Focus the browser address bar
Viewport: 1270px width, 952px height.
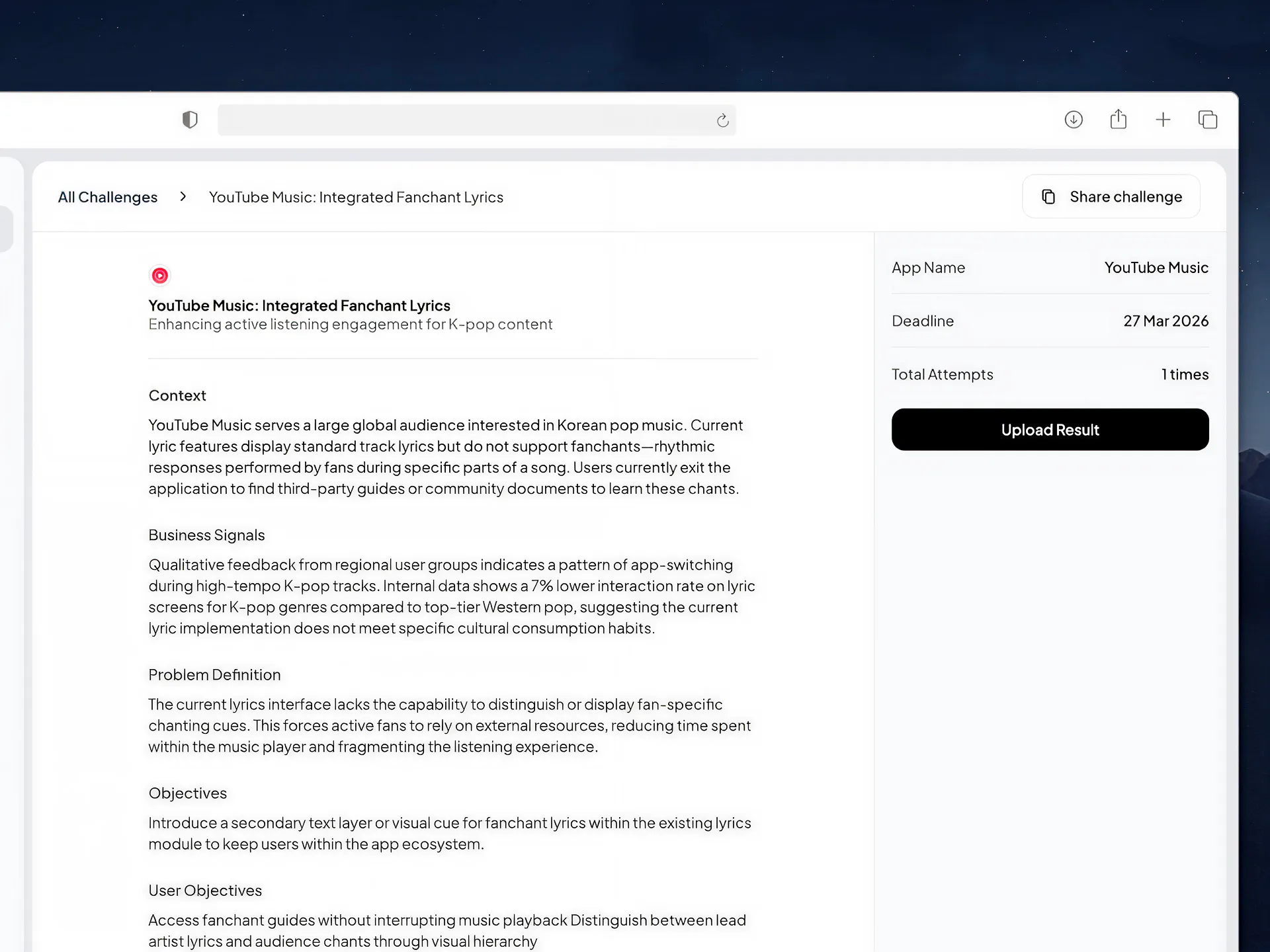pyautogui.click(x=476, y=120)
